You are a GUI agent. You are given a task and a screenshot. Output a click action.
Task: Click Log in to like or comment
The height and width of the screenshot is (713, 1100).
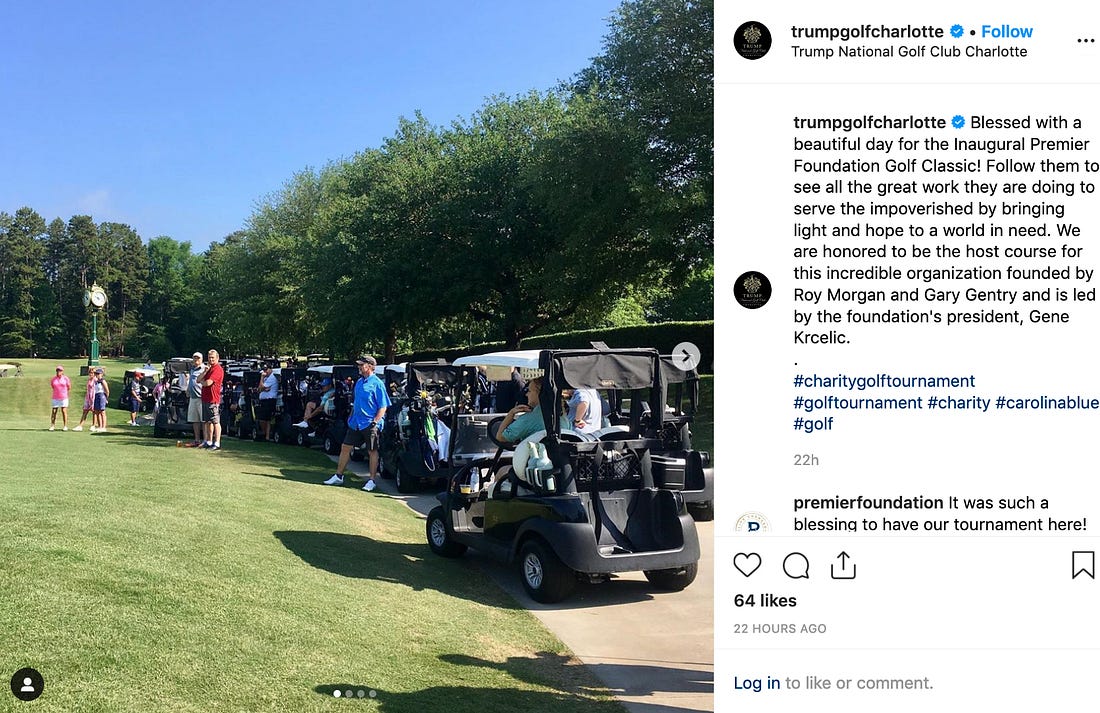pos(756,683)
